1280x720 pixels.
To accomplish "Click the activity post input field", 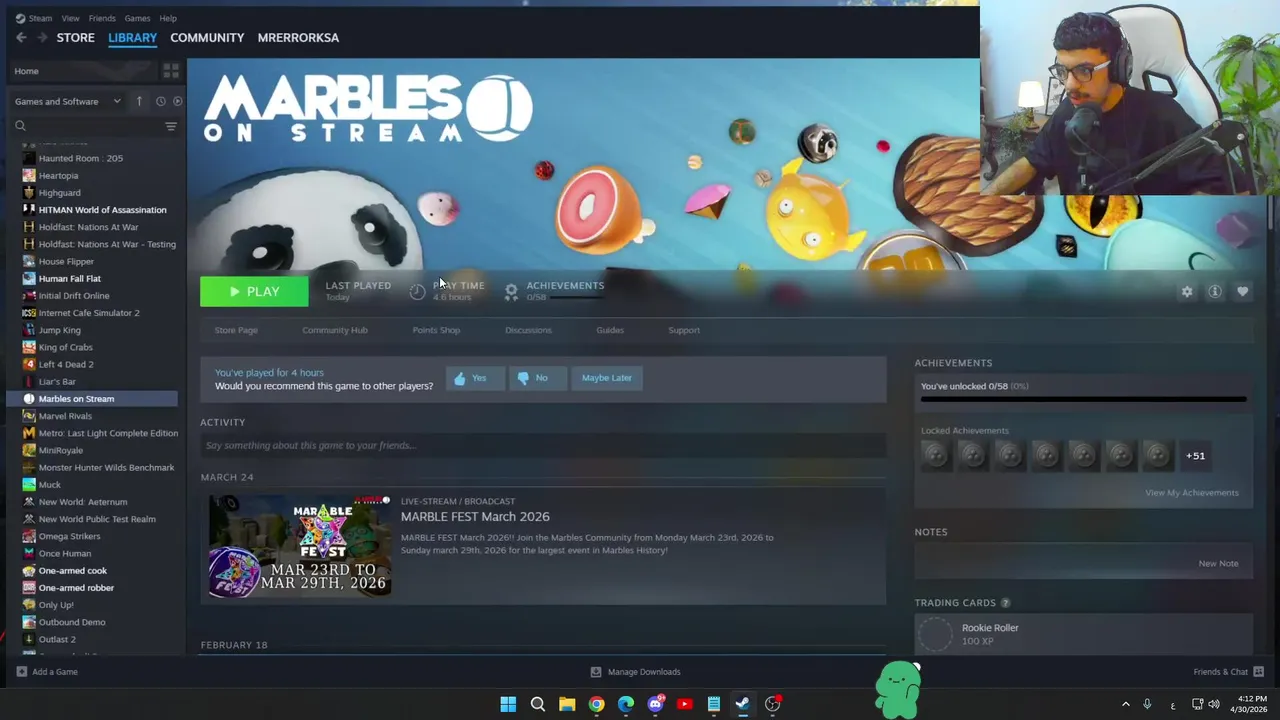I will point(543,446).
